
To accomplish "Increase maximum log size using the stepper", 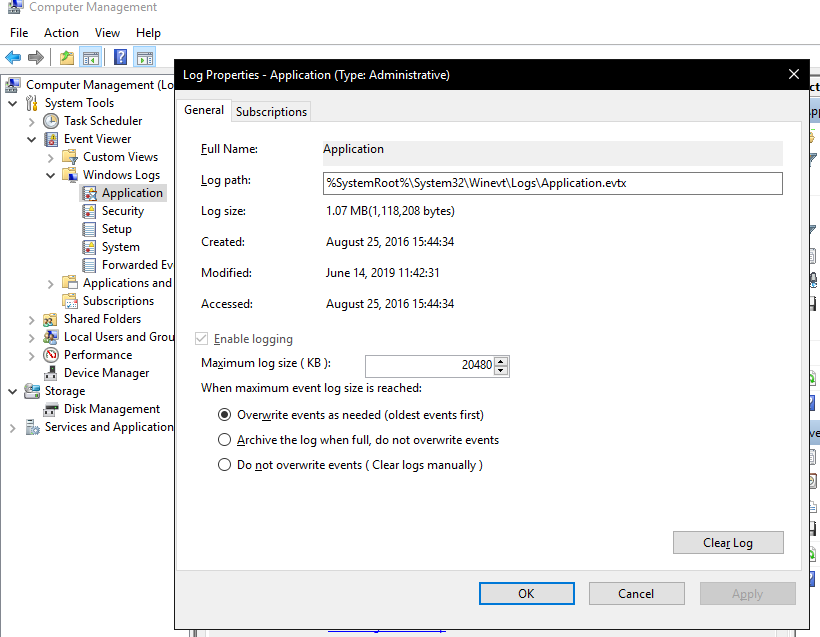I will click(502, 362).
